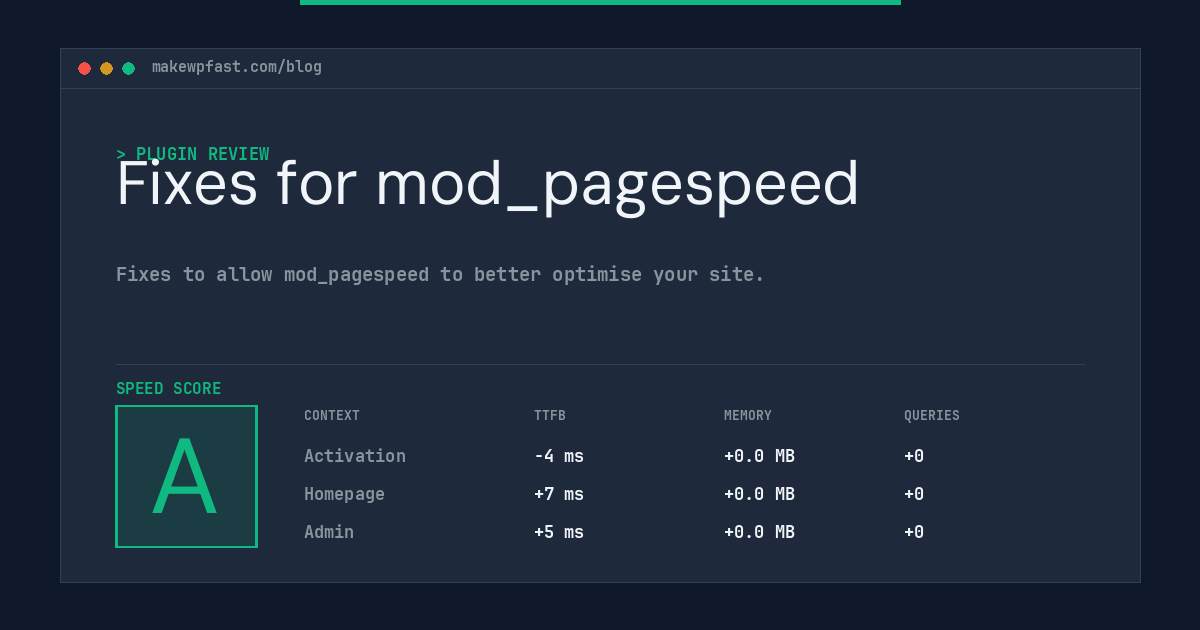Click Admin queries value +0
The height and width of the screenshot is (630, 1200).
coord(914,532)
